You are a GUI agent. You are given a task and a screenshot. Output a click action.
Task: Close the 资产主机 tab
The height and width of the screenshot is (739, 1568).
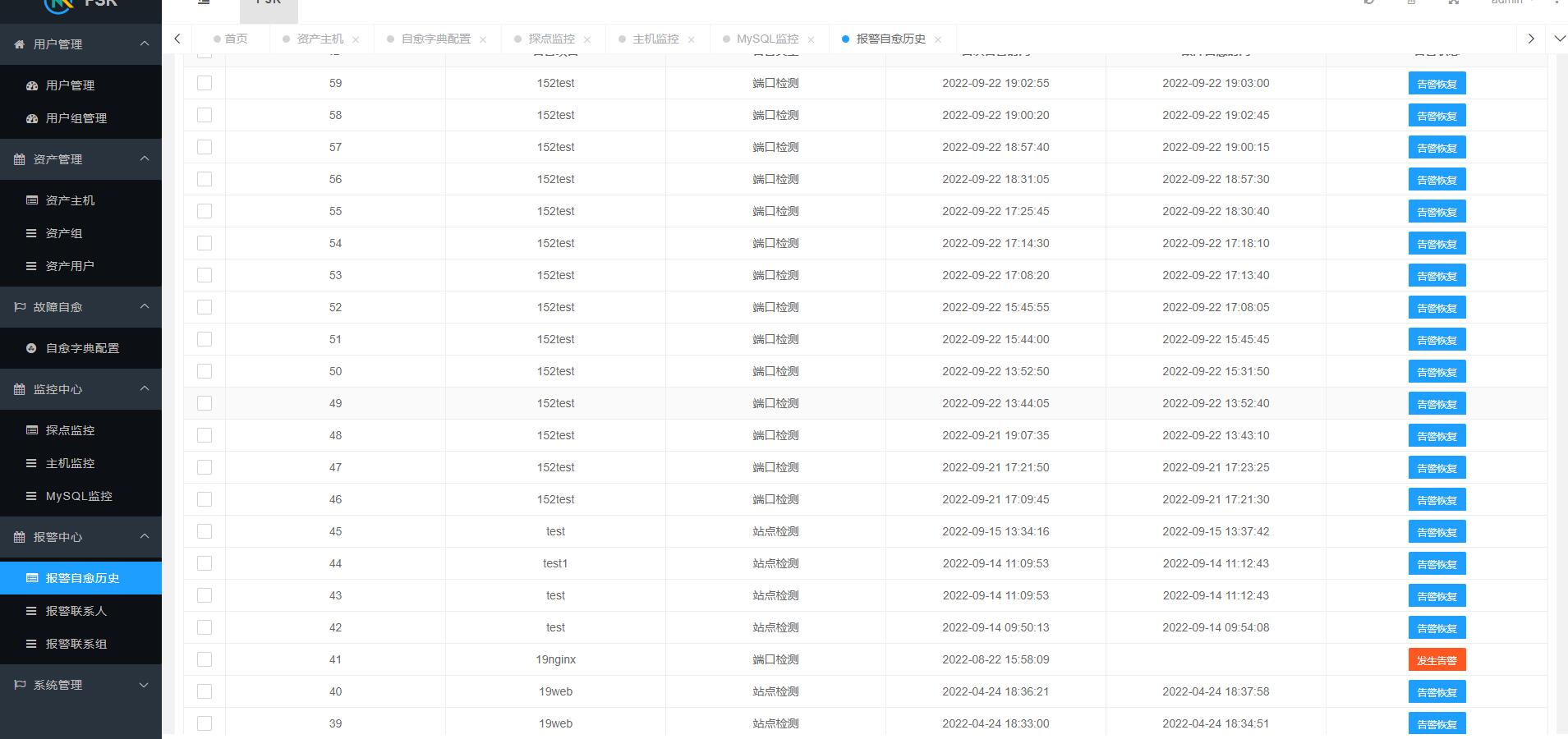click(356, 39)
